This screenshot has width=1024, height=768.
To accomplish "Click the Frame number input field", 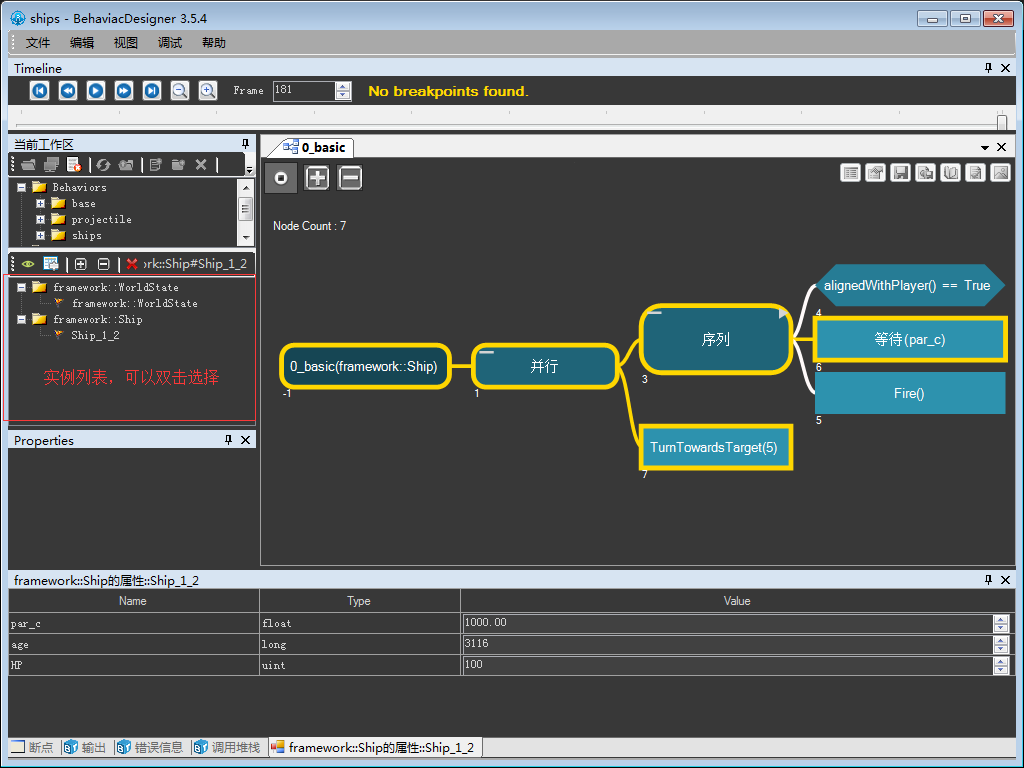I will (304, 91).
